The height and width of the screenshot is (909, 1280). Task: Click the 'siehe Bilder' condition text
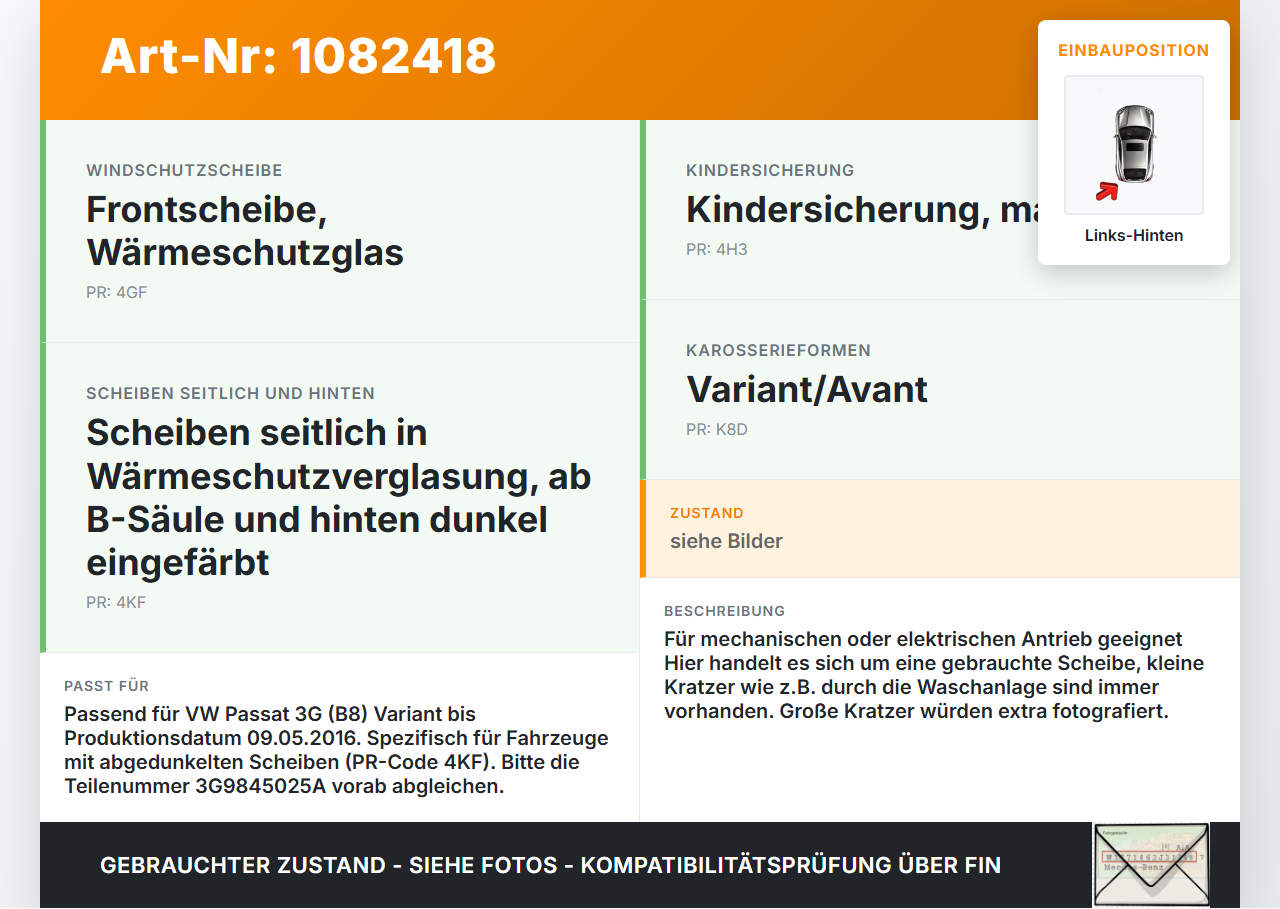[x=726, y=541]
